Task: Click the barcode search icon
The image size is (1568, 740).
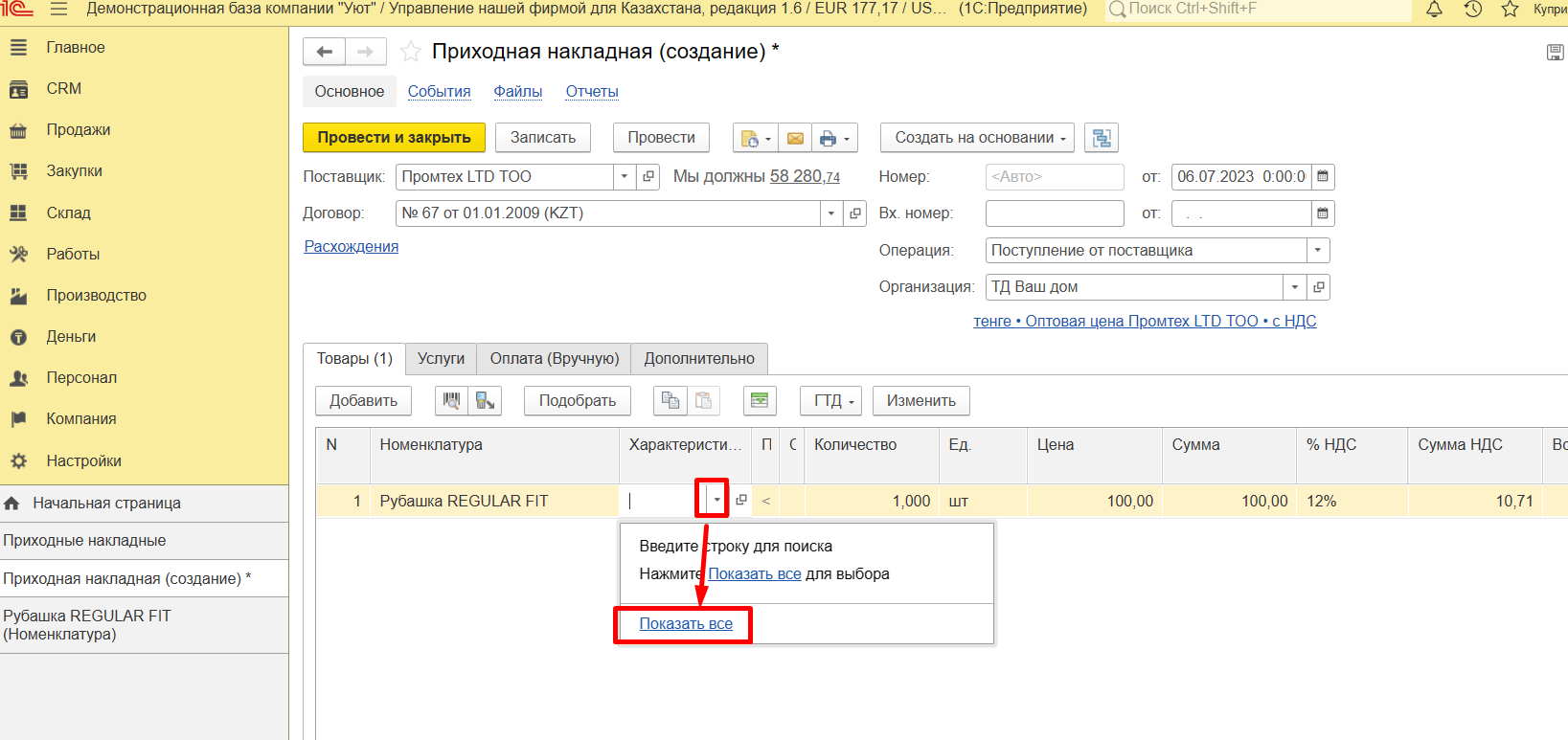Action: [x=451, y=400]
